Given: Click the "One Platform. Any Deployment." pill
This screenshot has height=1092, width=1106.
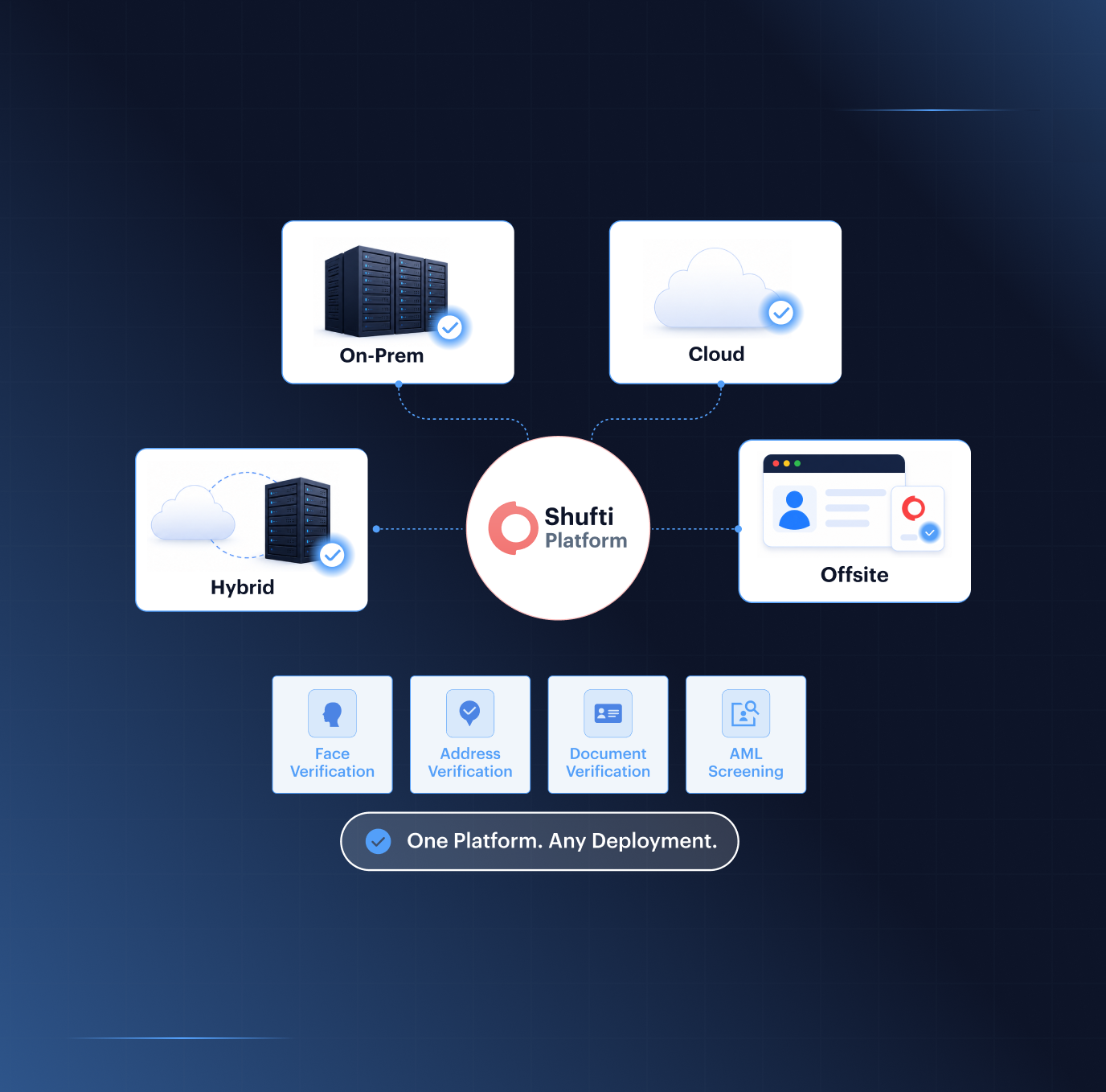Looking at the screenshot, I should pyautogui.click(x=539, y=841).
